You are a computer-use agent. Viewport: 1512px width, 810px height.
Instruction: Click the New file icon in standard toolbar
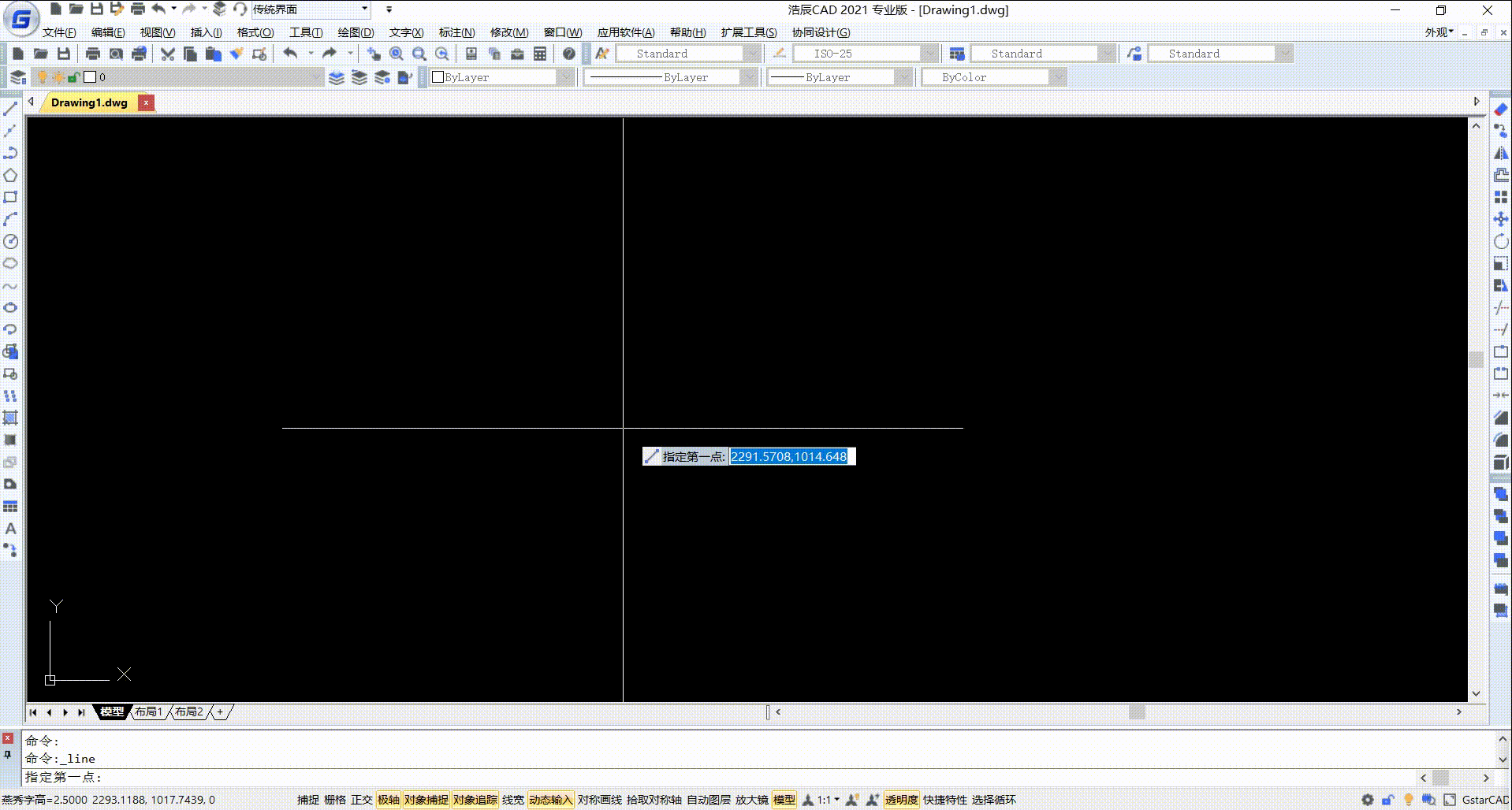[x=18, y=54]
